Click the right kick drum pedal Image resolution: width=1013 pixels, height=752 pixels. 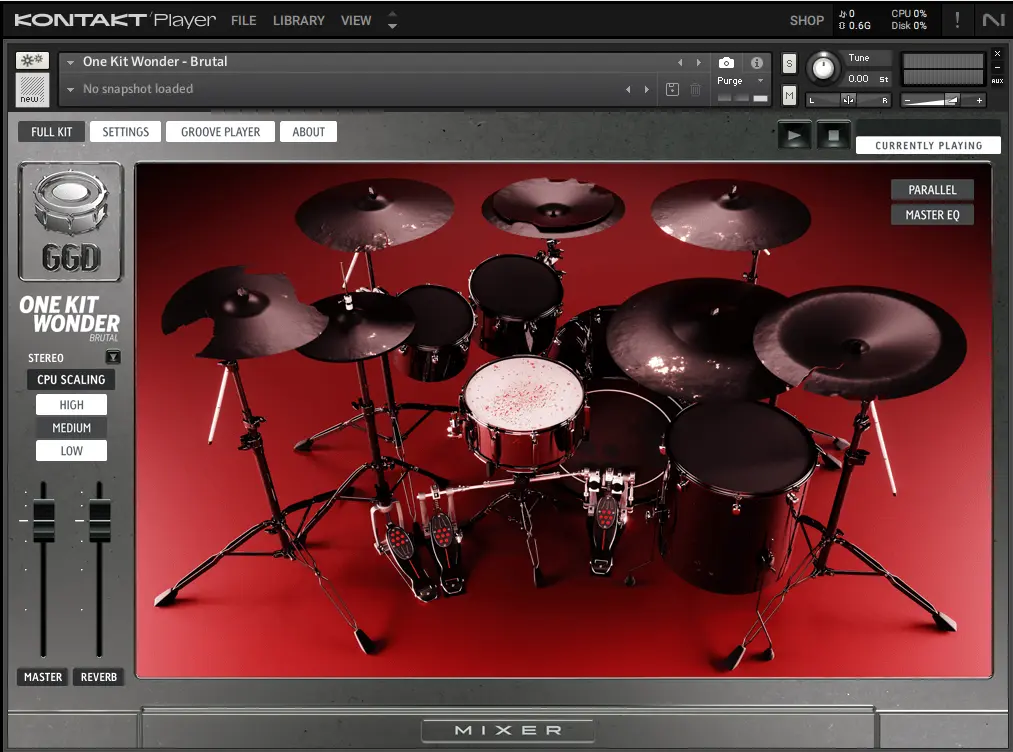coord(605,522)
